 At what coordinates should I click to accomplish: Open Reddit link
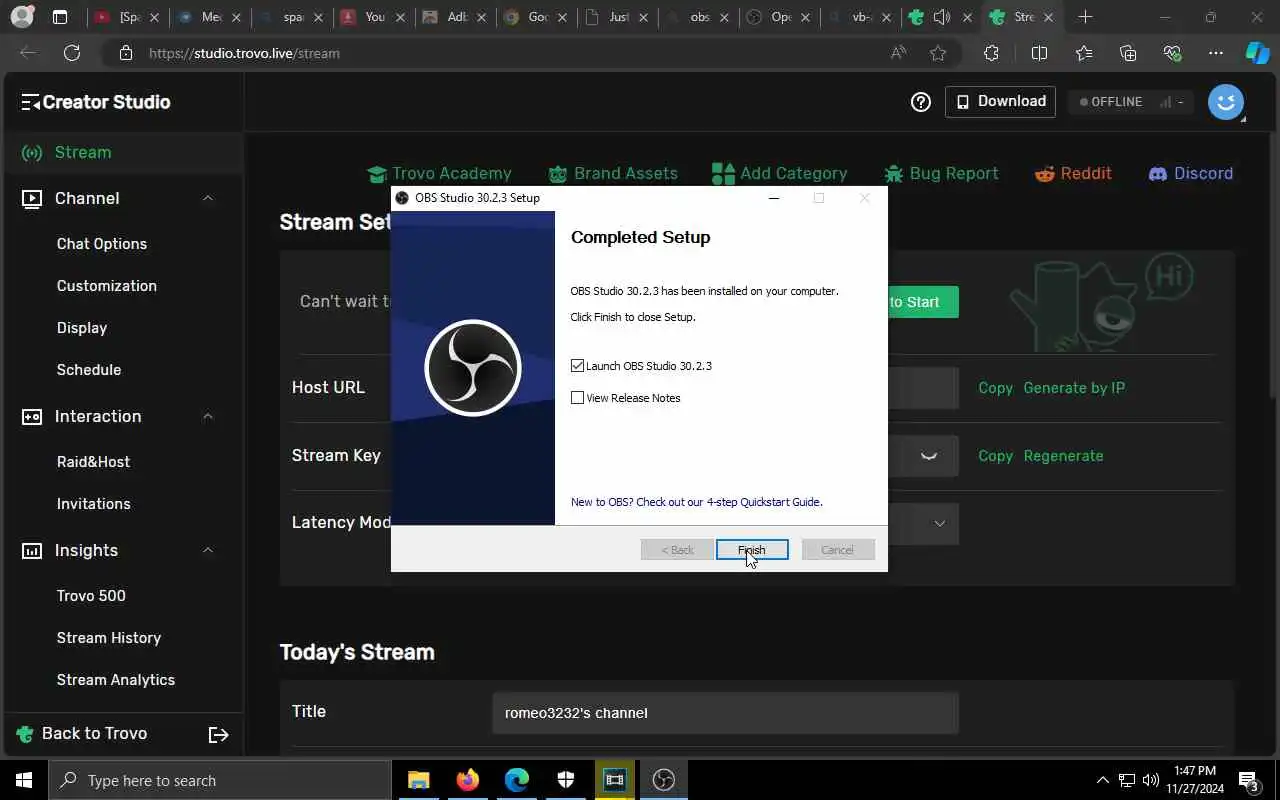point(1073,174)
